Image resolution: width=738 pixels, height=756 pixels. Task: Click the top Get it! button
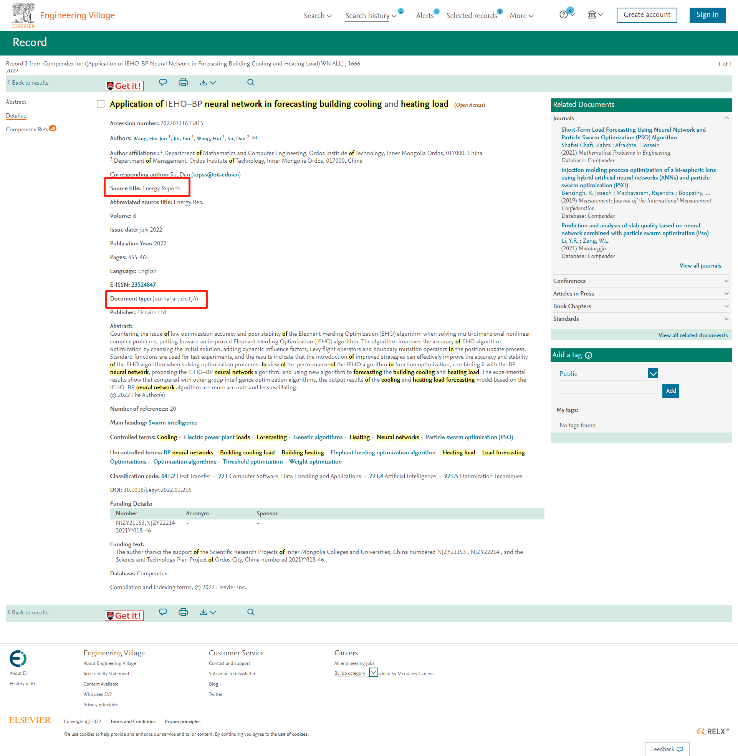pyautogui.click(x=125, y=86)
